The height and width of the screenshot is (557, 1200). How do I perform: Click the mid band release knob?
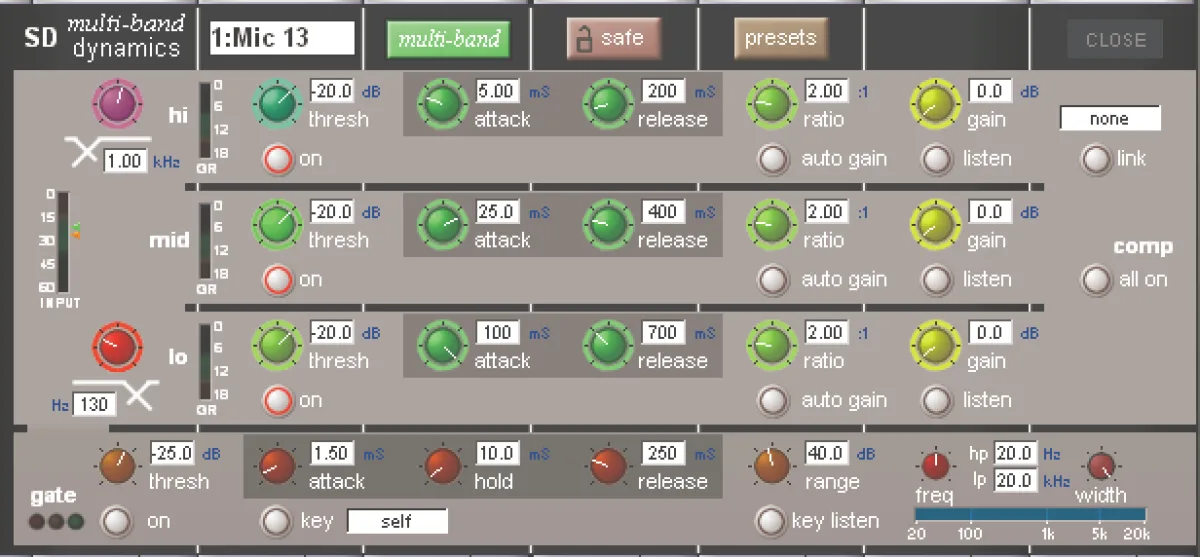(606, 222)
